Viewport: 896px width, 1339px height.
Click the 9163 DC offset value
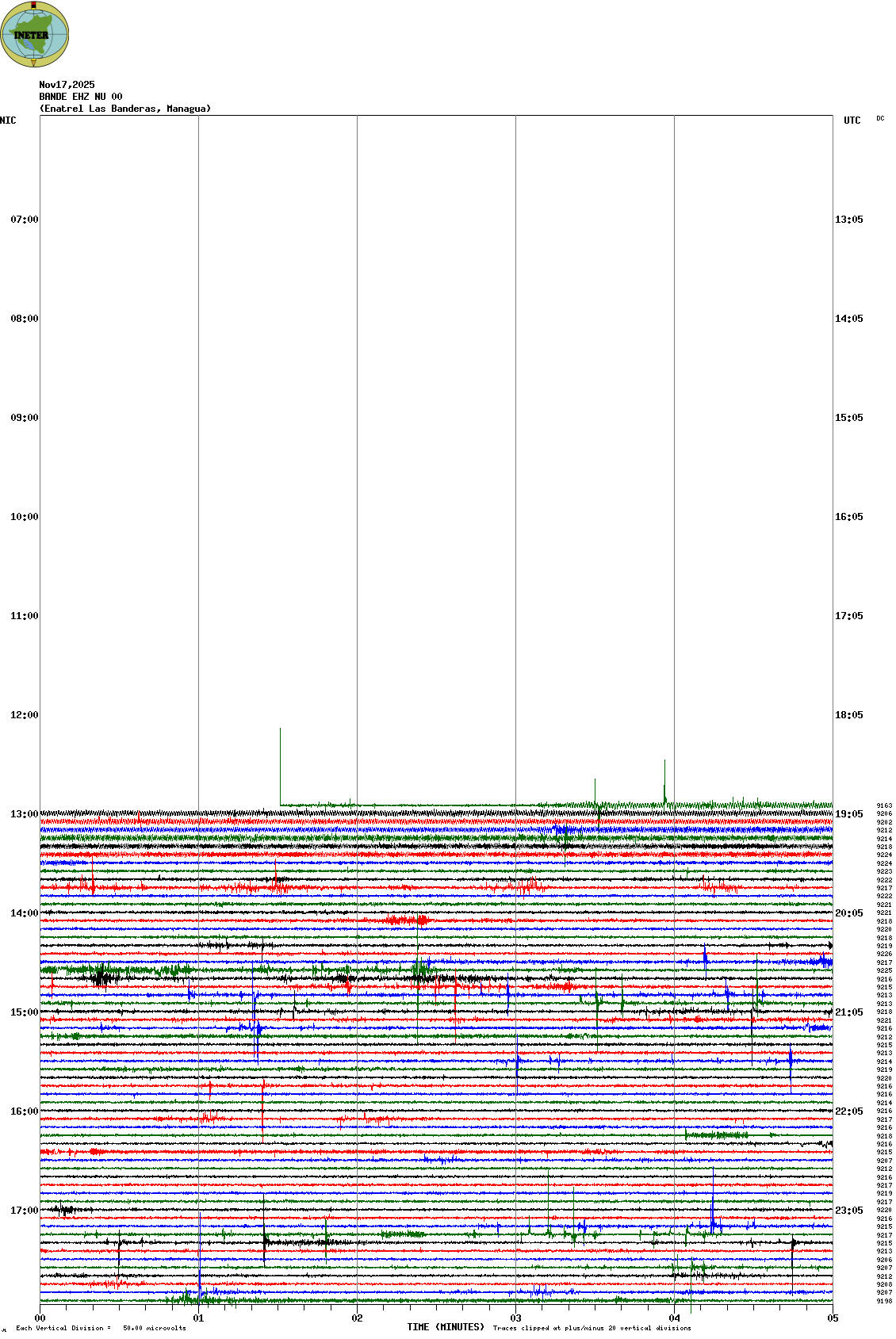tap(883, 805)
